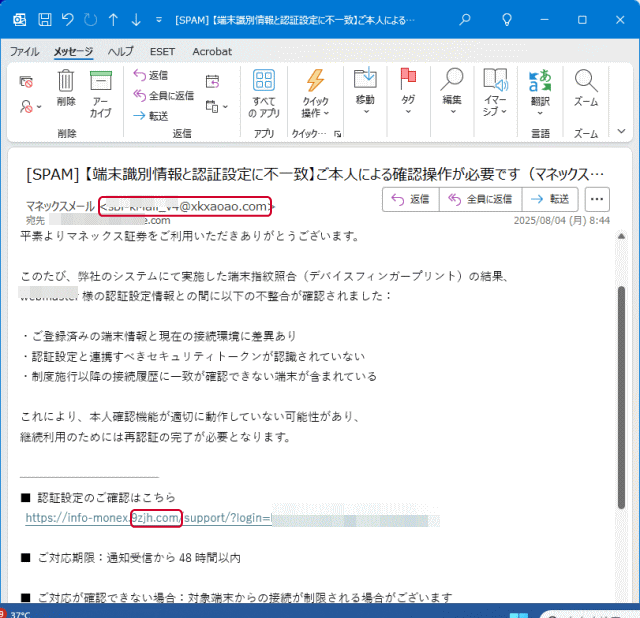This screenshot has height=618, width=640.
Task: Open the ヘルプ tab
Action: pos(120,51)
